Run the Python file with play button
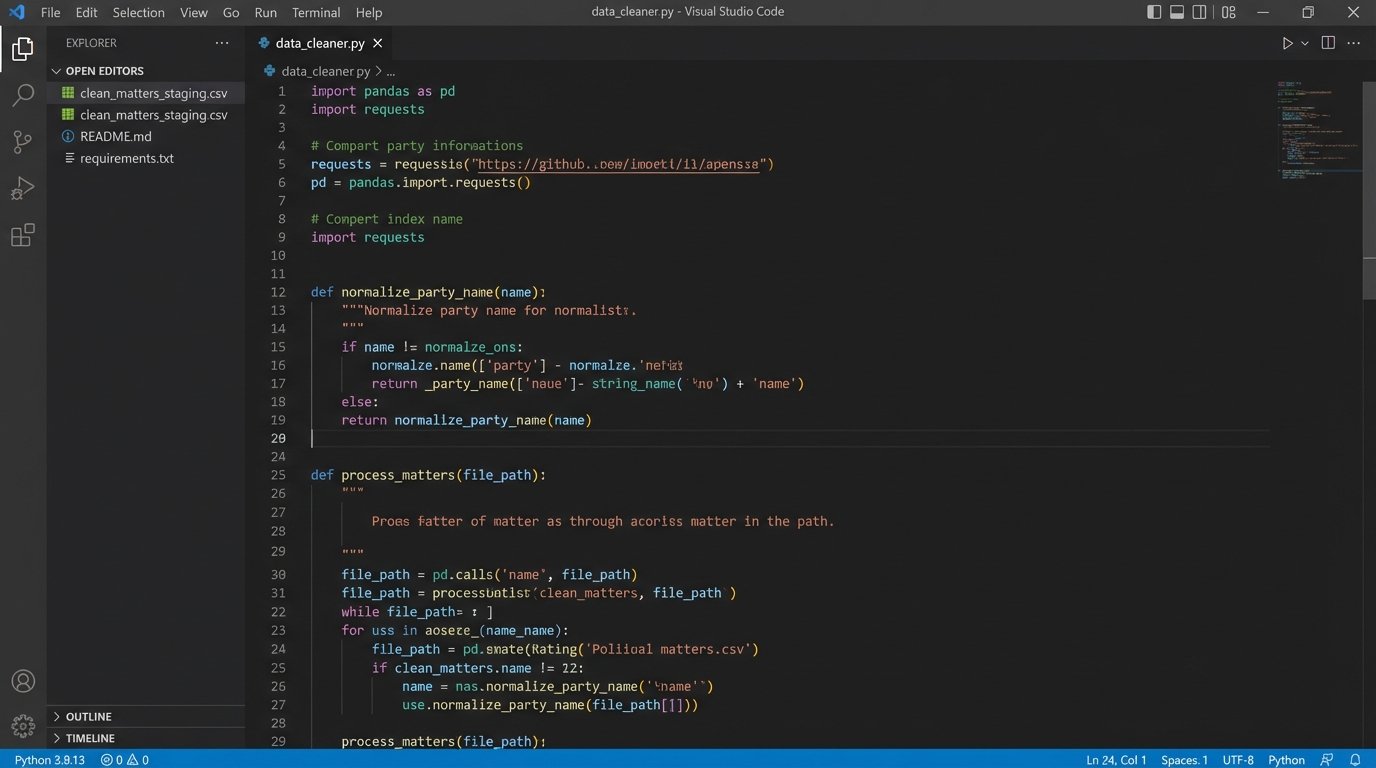The image size is (1376, 768). coord(1287,43)
